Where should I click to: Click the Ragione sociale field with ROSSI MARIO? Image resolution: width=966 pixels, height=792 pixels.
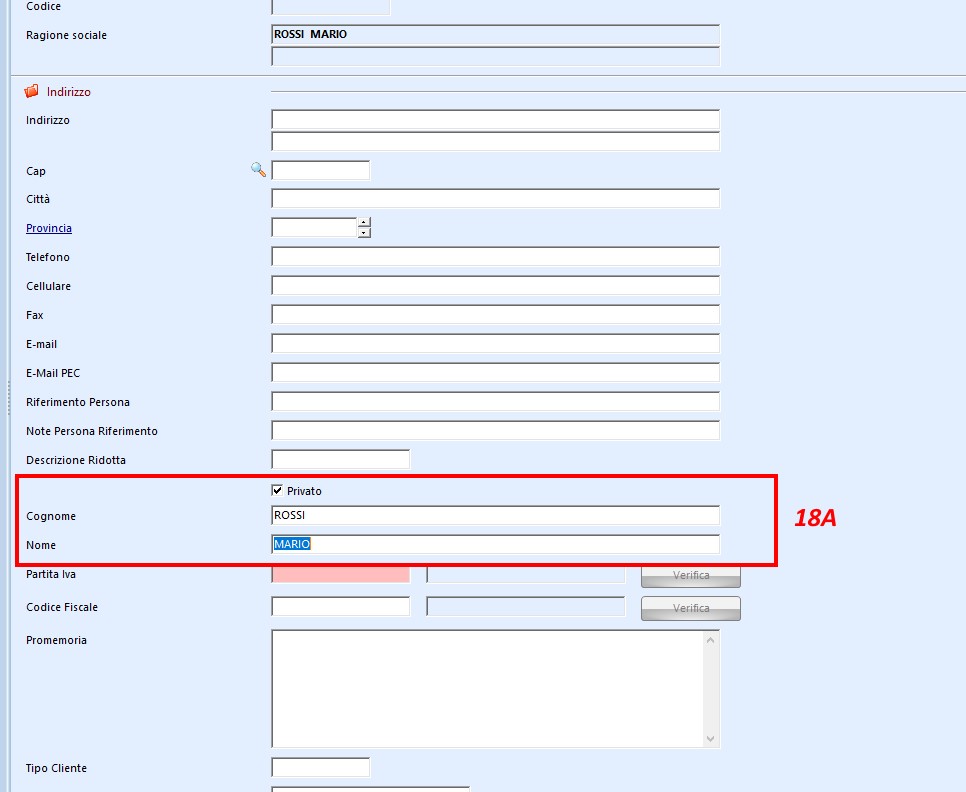point(495,35)
